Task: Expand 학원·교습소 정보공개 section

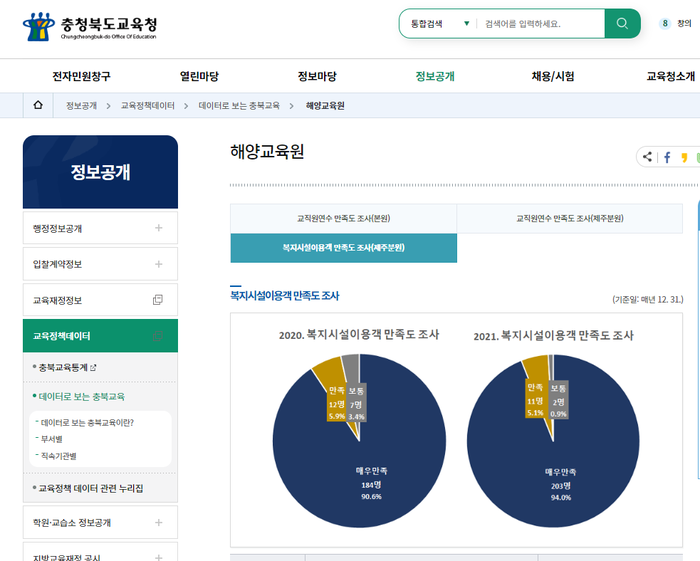Action: coord(158,522)
